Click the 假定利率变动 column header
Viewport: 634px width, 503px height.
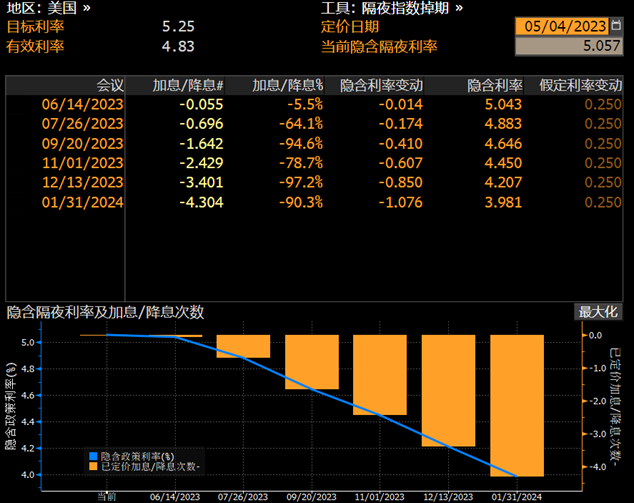point(581,86)
